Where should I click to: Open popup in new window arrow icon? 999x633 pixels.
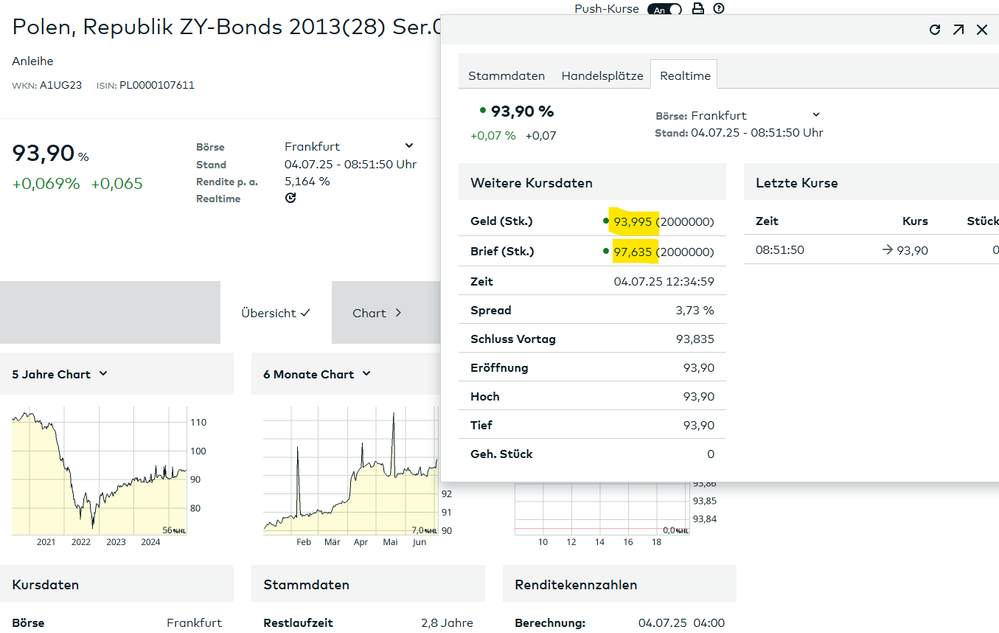[958, 30]
